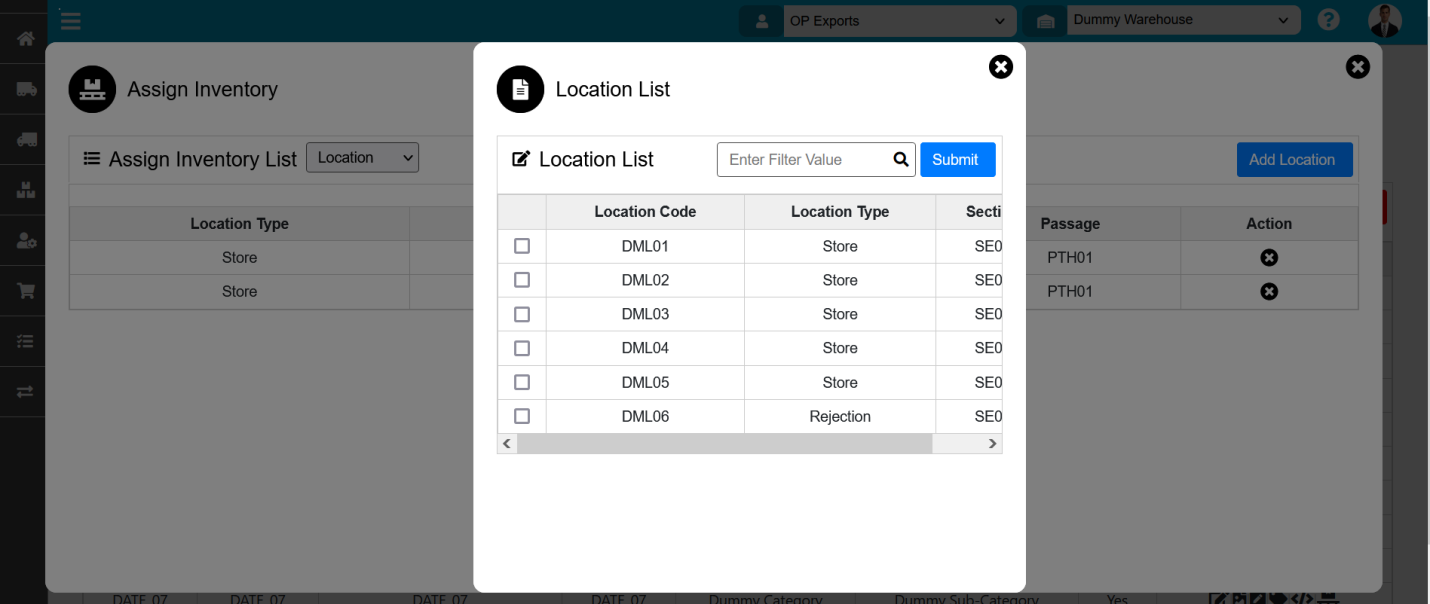This screenshot has height=604, width=1430.
Task: Open the boxes inventory sidebar icon
Action: click(26, 190)
